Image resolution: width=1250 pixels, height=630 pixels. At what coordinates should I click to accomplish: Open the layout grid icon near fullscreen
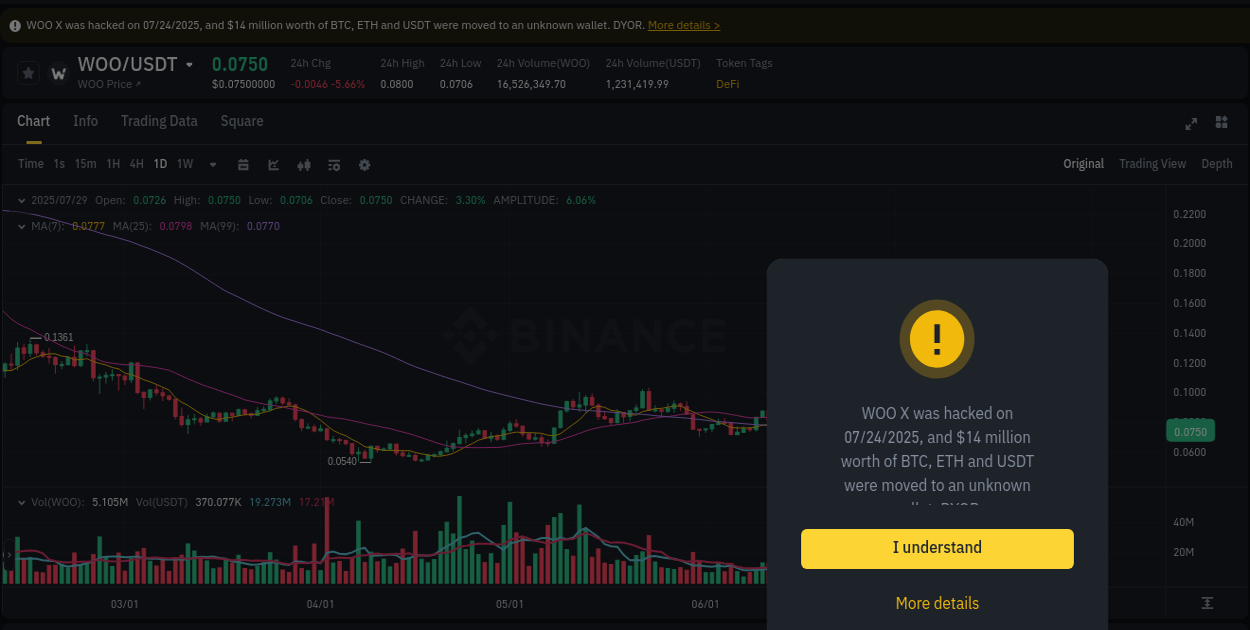(1221, 123)
